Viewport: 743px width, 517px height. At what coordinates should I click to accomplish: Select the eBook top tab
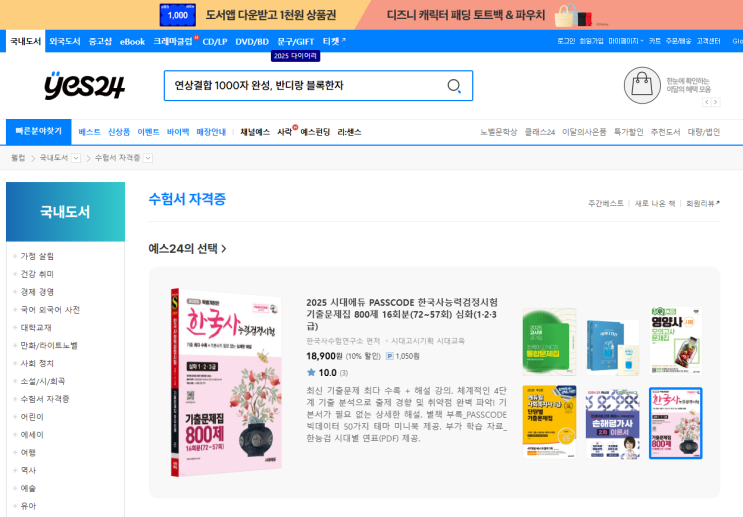[132, 42]
